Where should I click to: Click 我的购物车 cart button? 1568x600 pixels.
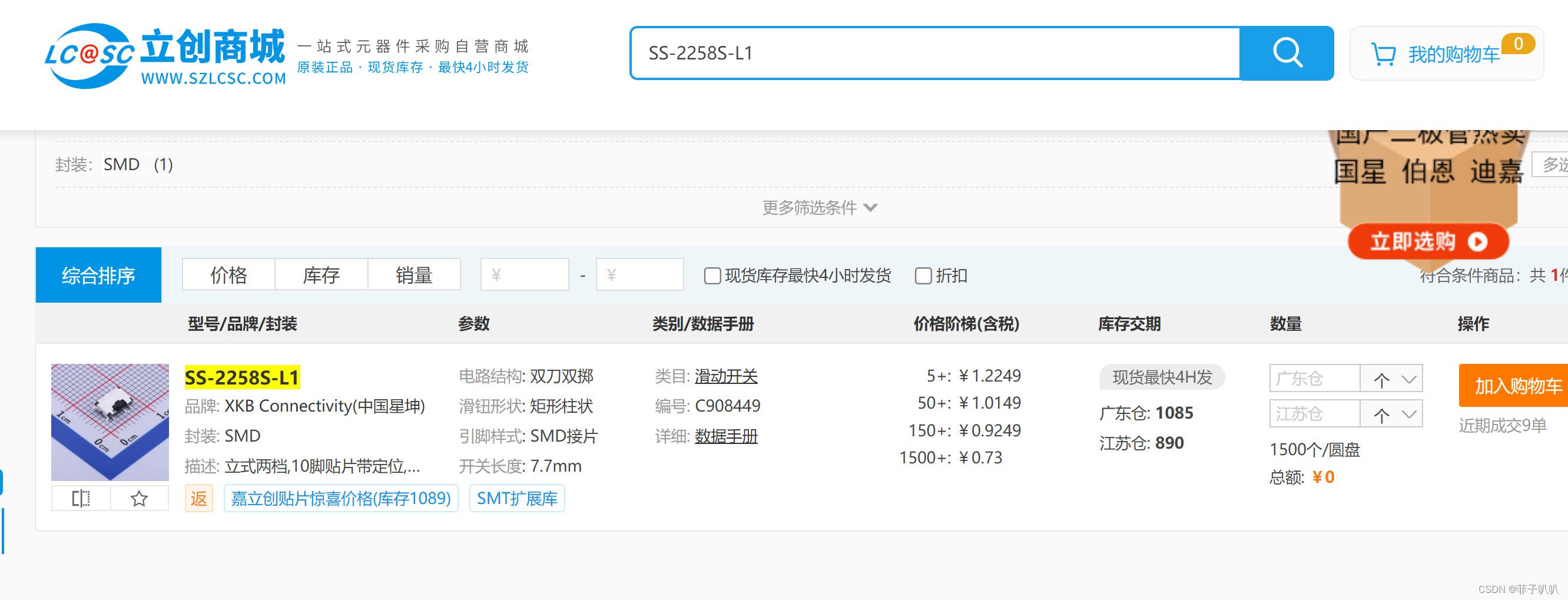click(1447, 54)
